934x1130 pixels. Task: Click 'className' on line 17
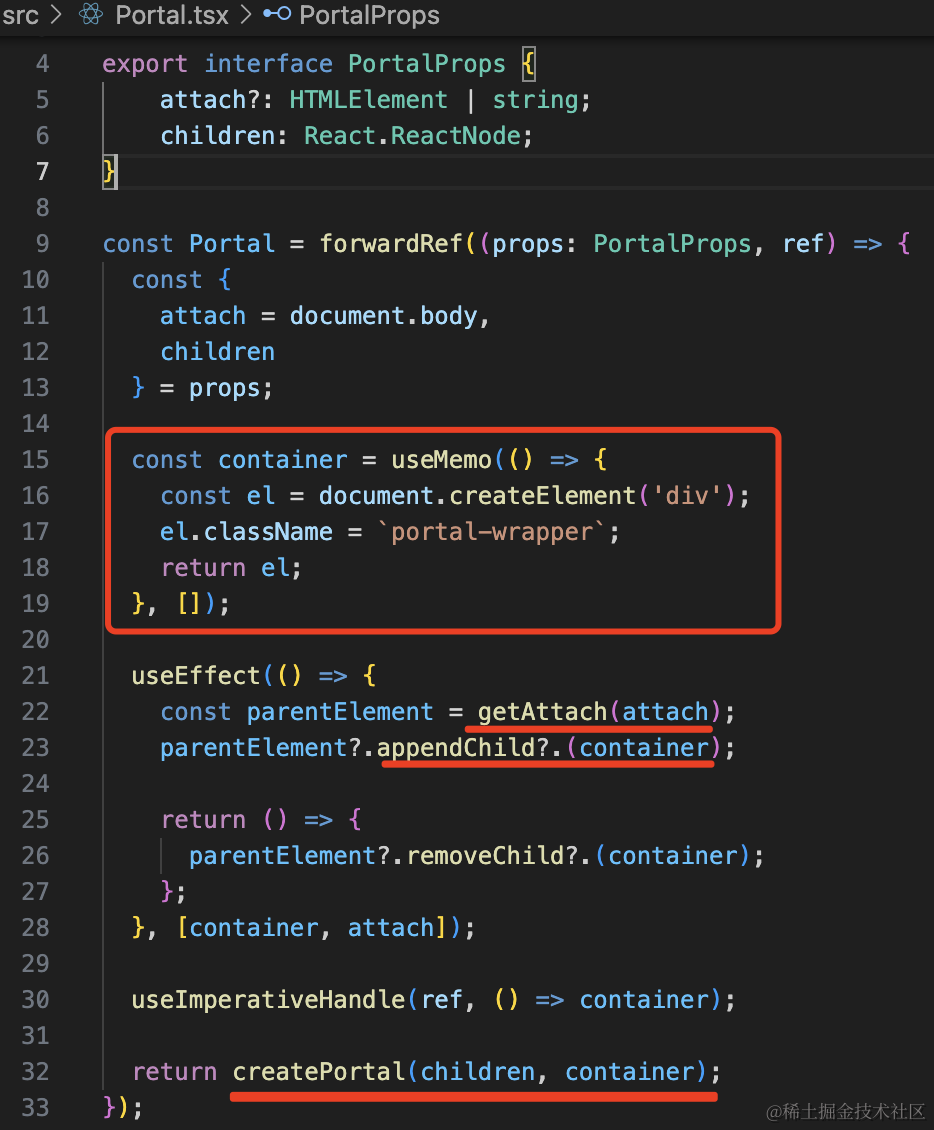point(268,532)
